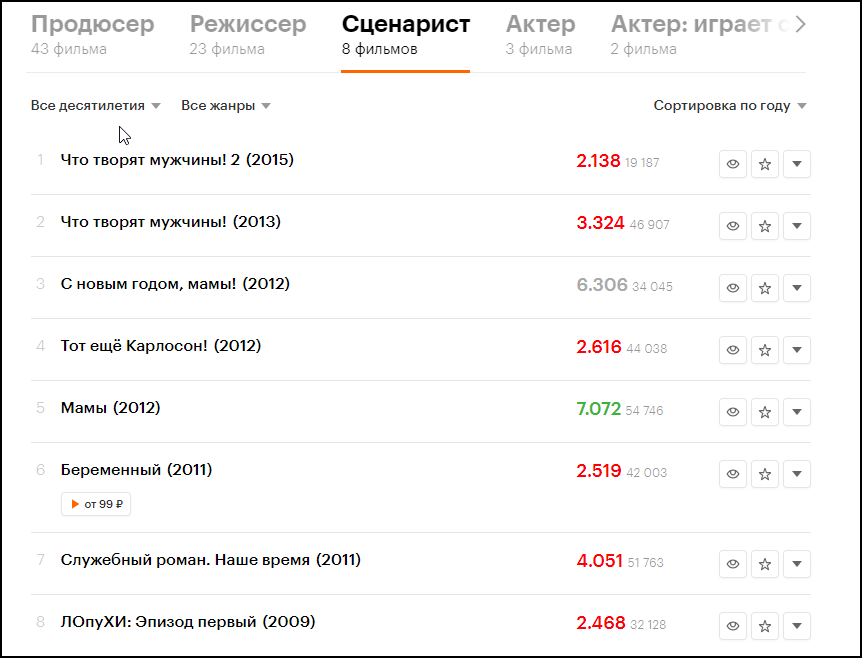Click star icon for "С новым годом, мамы!"

pos(765,288)
